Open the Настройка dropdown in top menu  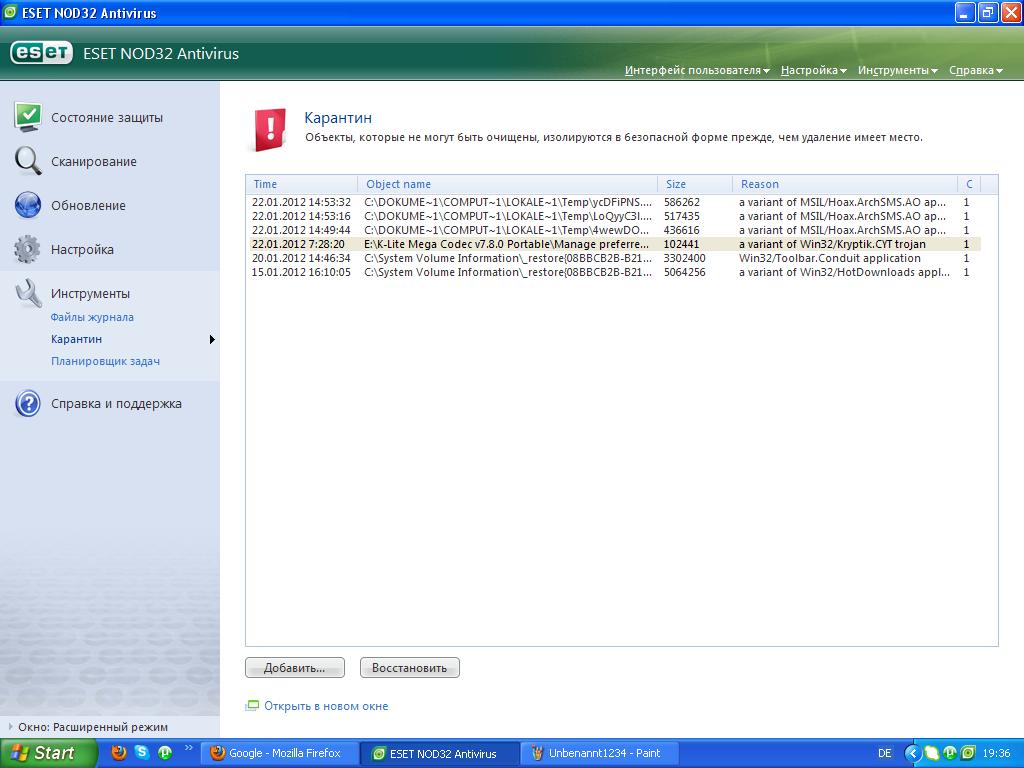(x=813, y=71)
